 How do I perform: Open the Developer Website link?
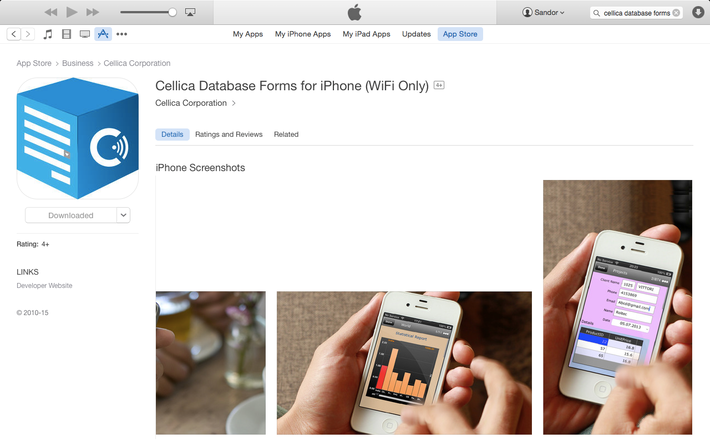tap(44, 286)
